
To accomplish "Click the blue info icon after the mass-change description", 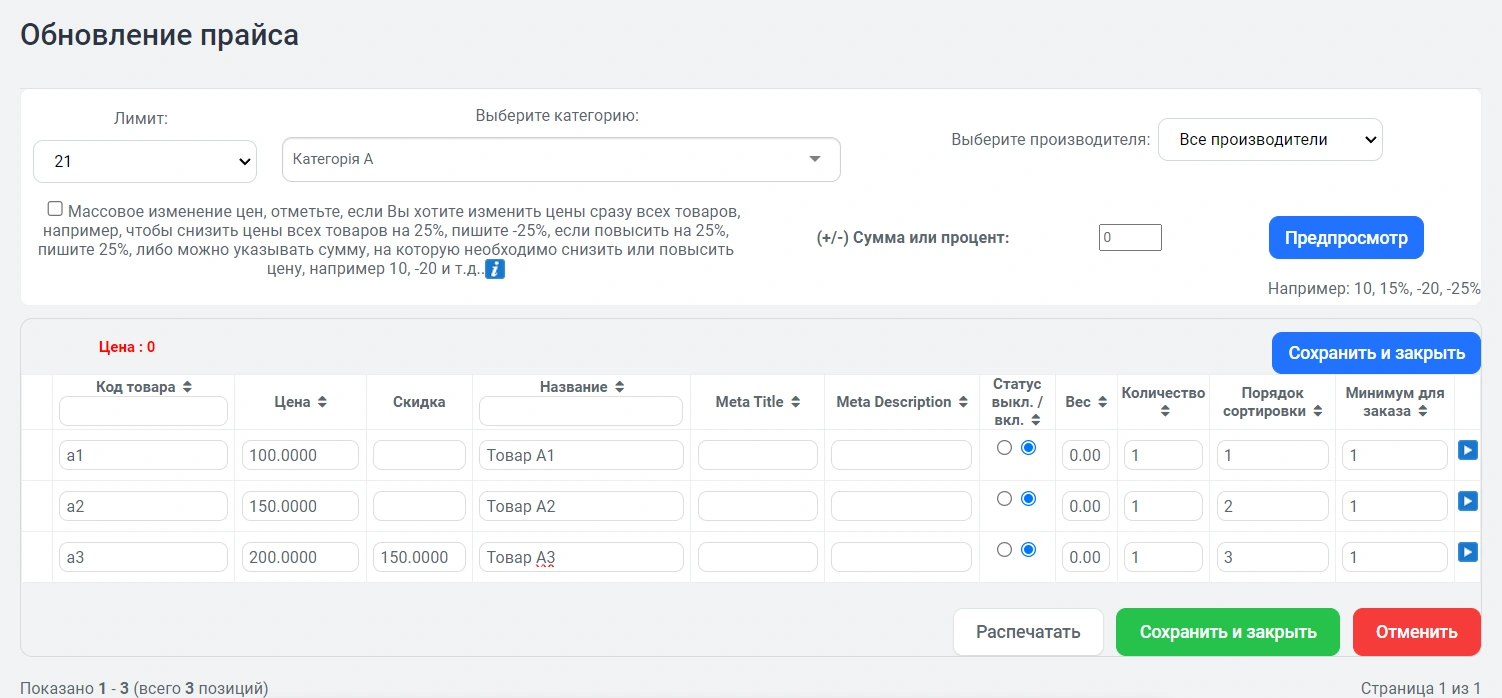I will (494, 269).
